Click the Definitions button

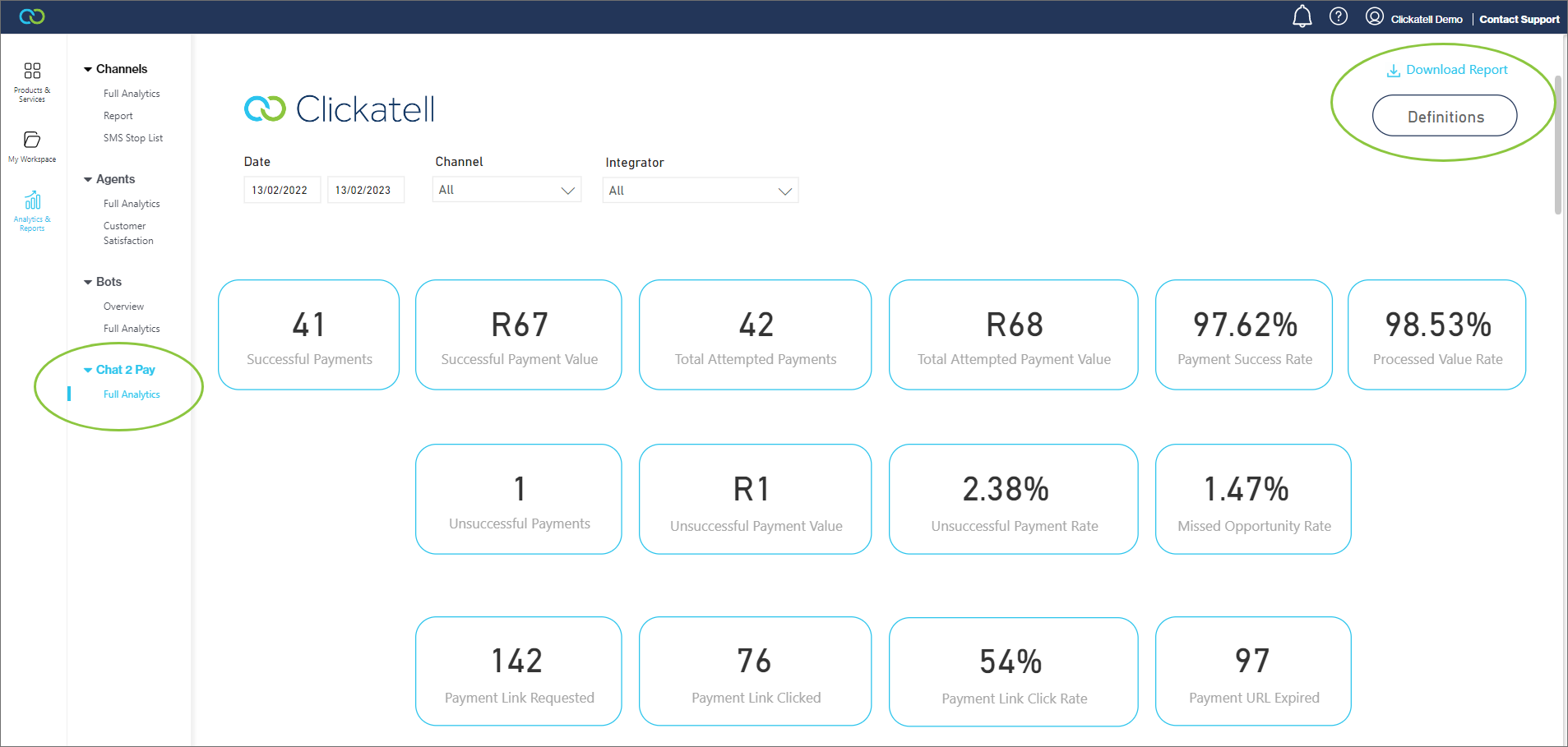coord(1445,116)
